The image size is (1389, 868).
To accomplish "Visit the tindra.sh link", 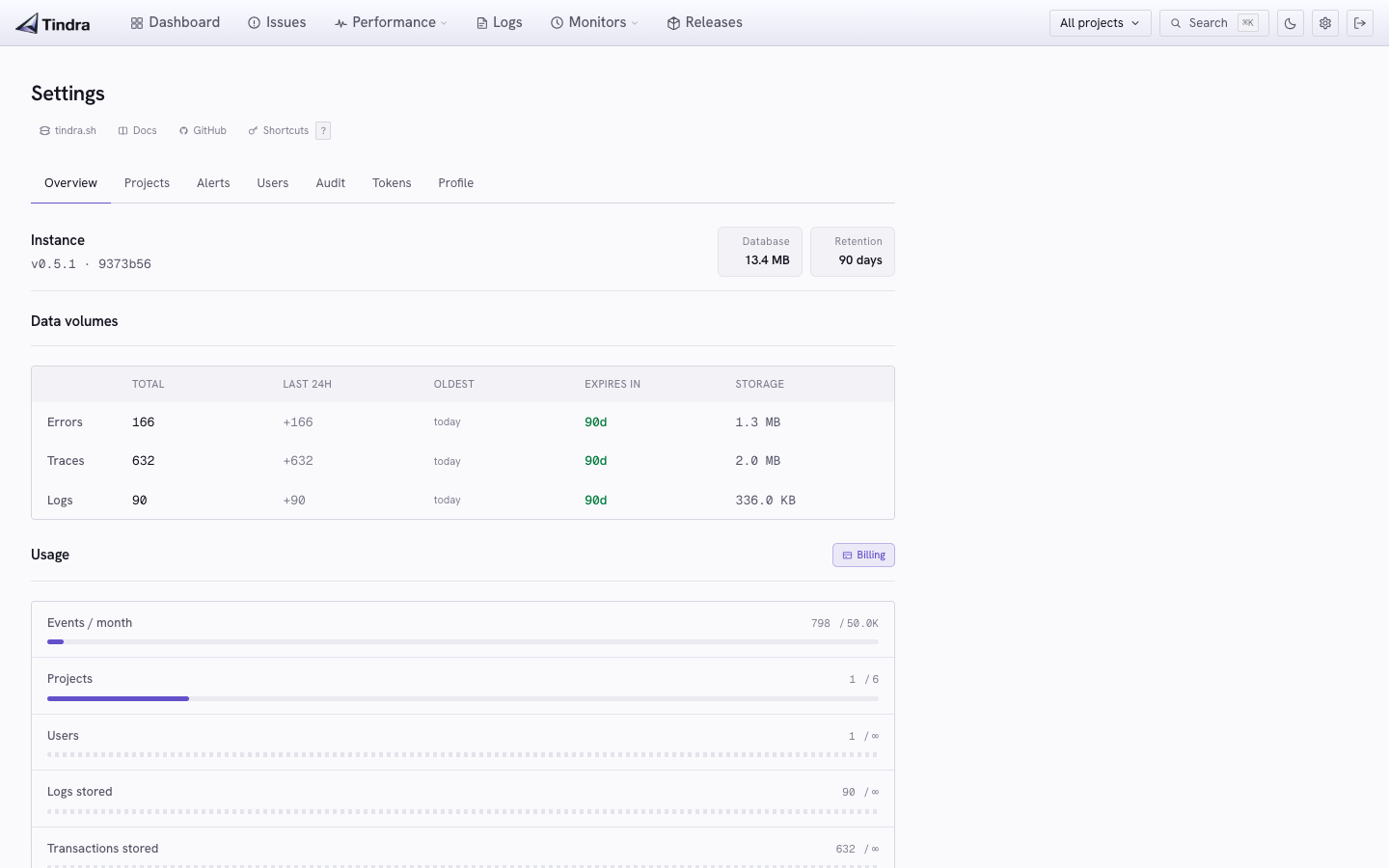I will pos(68,130).
